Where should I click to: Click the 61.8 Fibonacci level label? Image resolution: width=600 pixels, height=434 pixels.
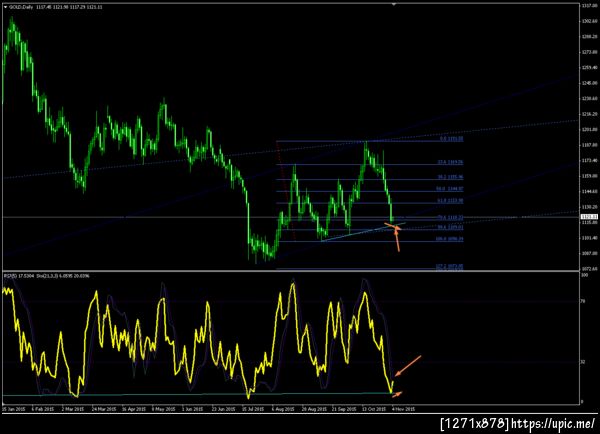click(450, 201)
